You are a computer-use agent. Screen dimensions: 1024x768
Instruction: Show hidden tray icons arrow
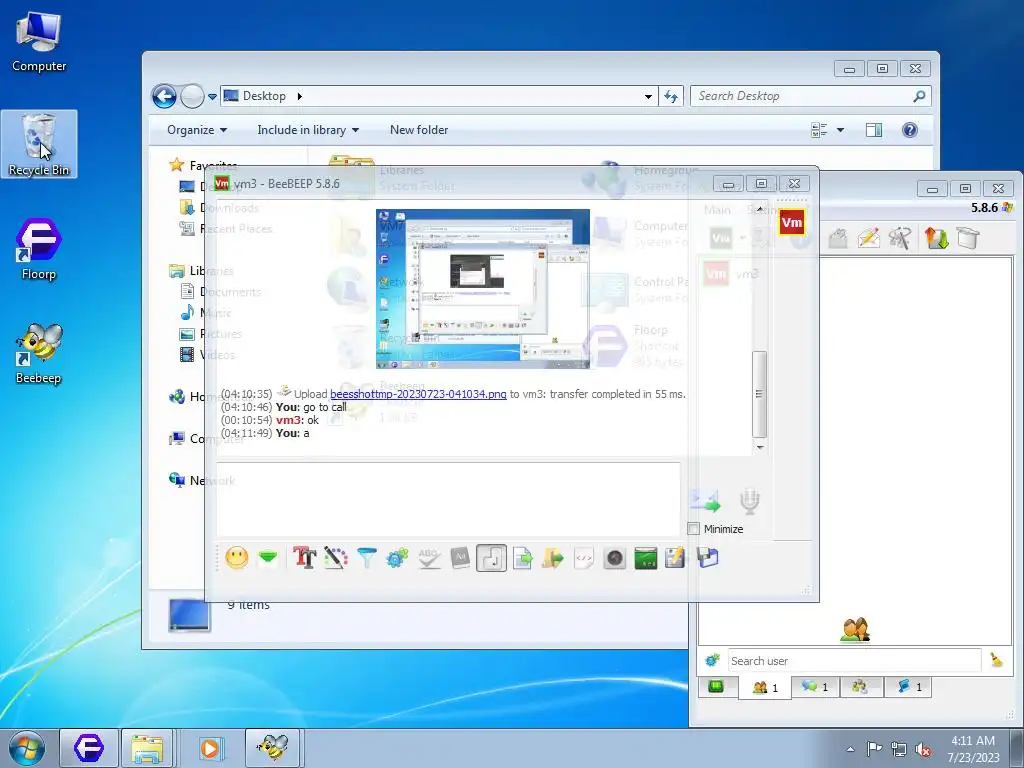850,750
